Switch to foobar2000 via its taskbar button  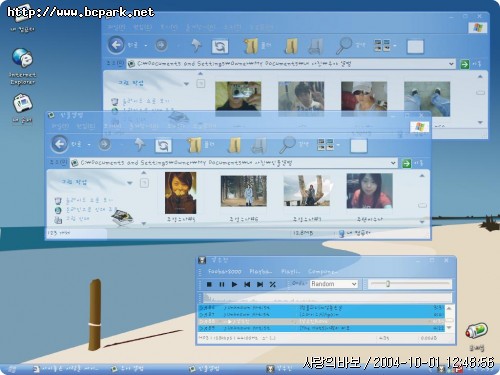tap(279, 369)
